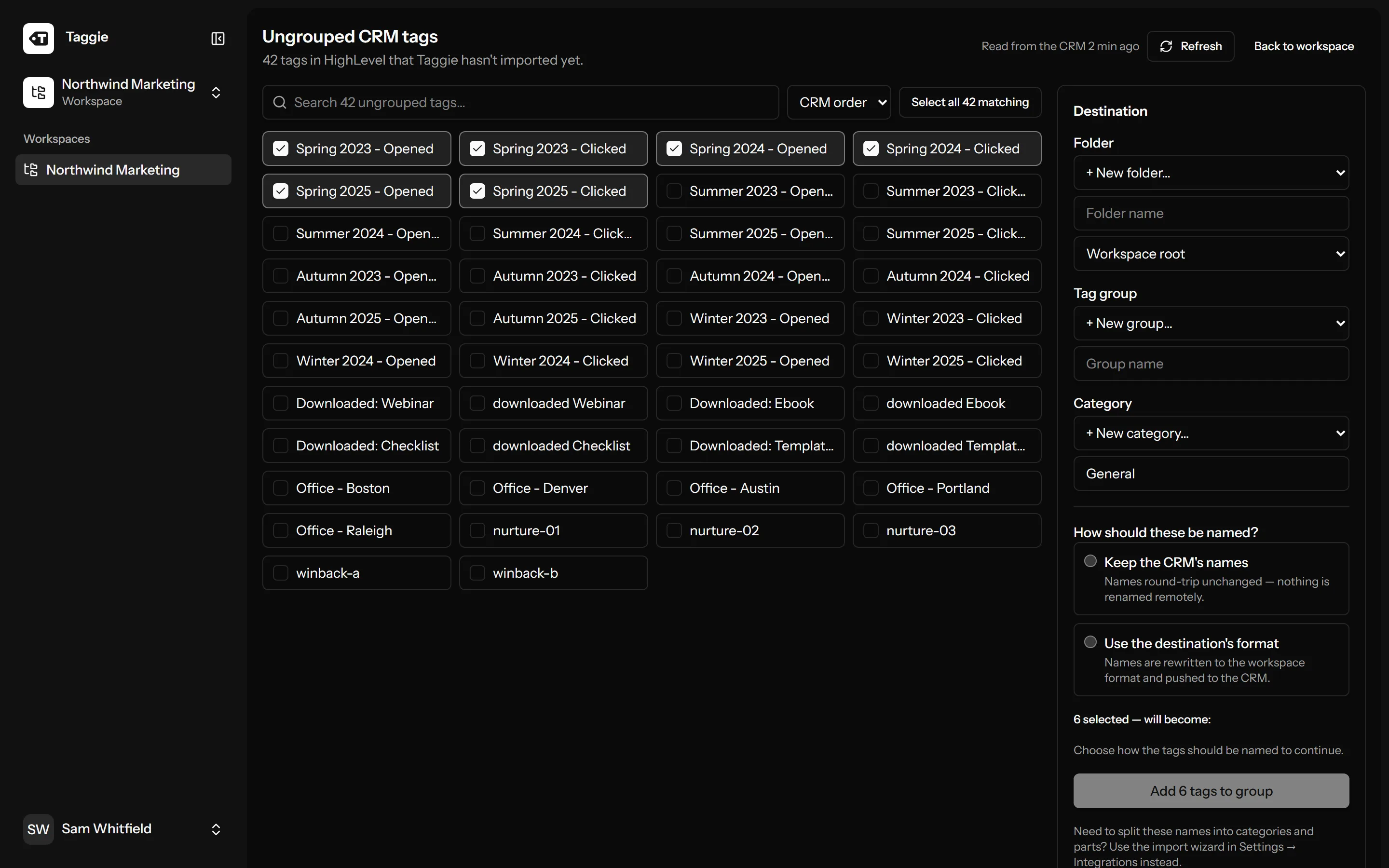
Task: Click the Group name input
Action: coord(1211,364)
